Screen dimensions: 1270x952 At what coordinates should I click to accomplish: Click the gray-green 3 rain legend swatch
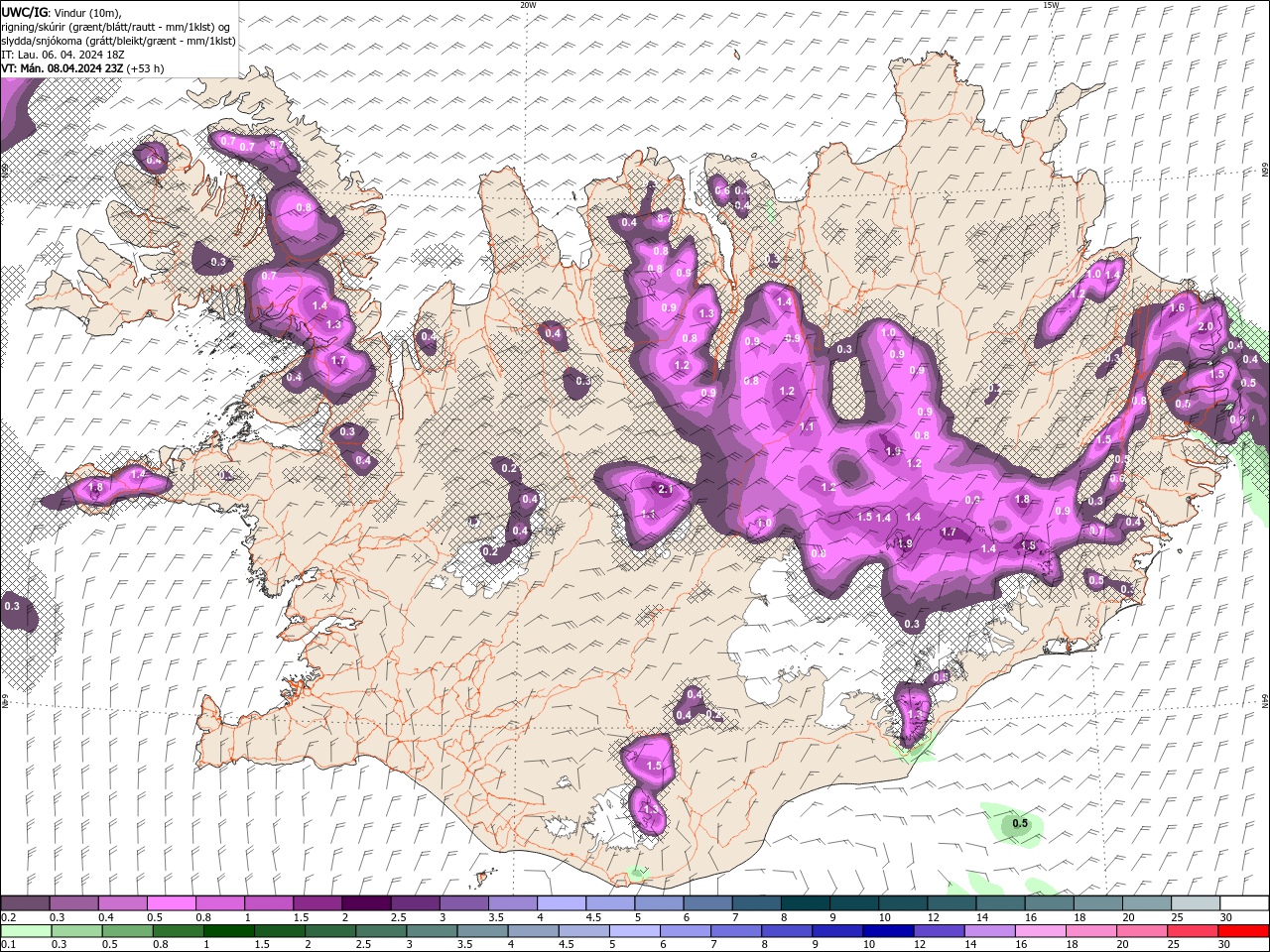point(430,931)
